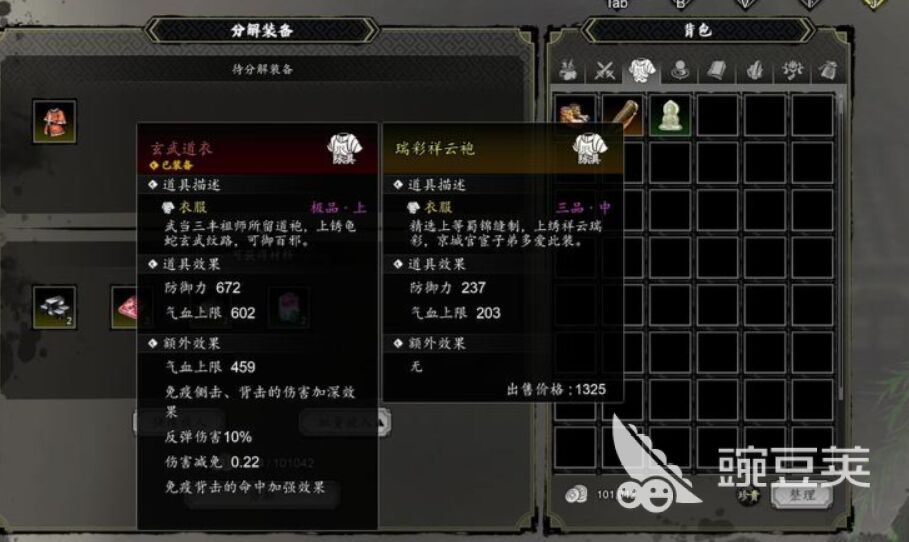909x542 pixels.
Task: Select the jade Buddha statue item
Action: point(670,115)
